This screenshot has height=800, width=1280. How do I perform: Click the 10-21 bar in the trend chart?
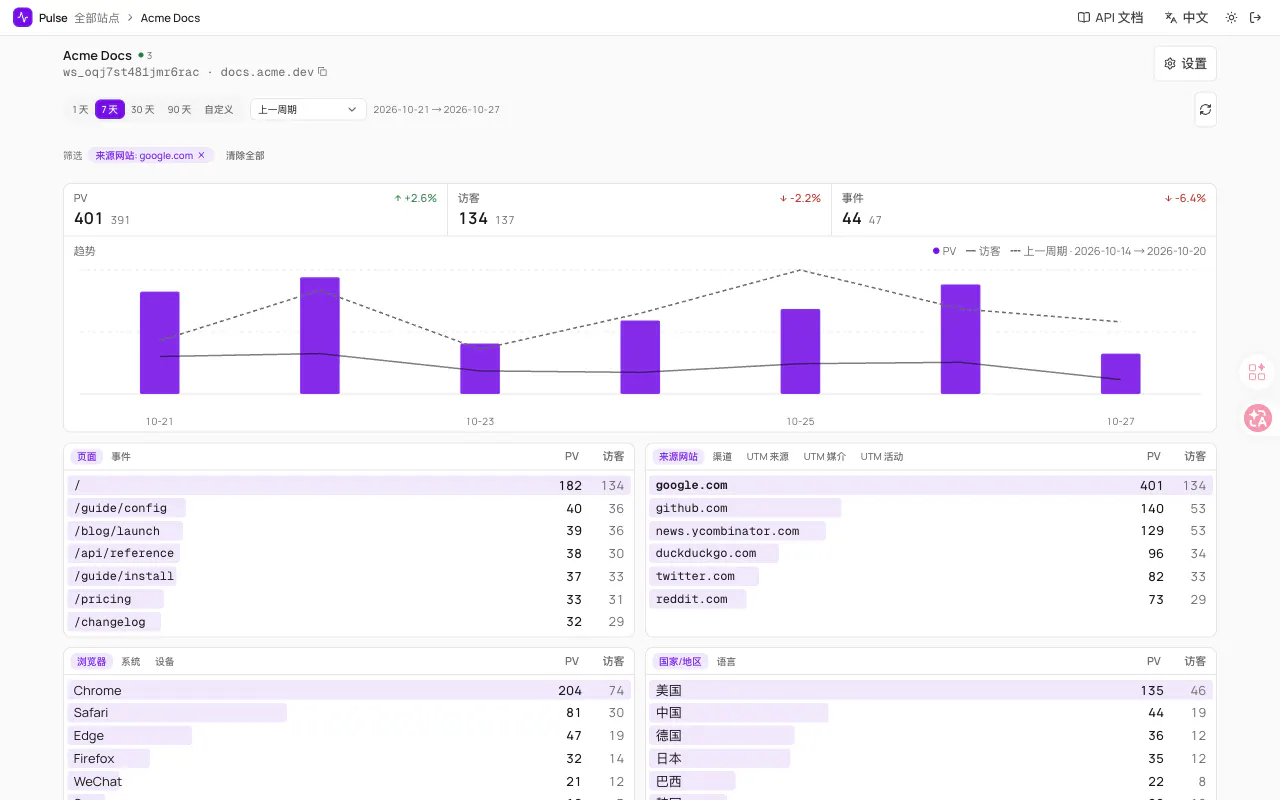click(x=160, y=343)
